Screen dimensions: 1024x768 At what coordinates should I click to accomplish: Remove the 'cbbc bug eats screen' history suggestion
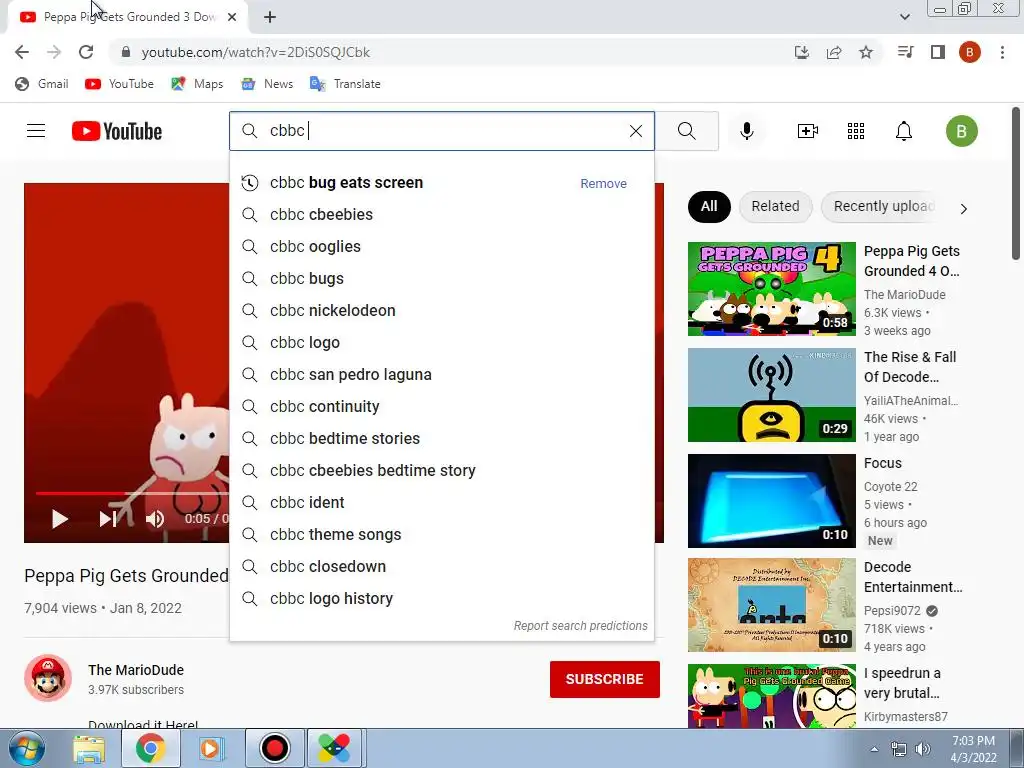(x=603, y=184)
